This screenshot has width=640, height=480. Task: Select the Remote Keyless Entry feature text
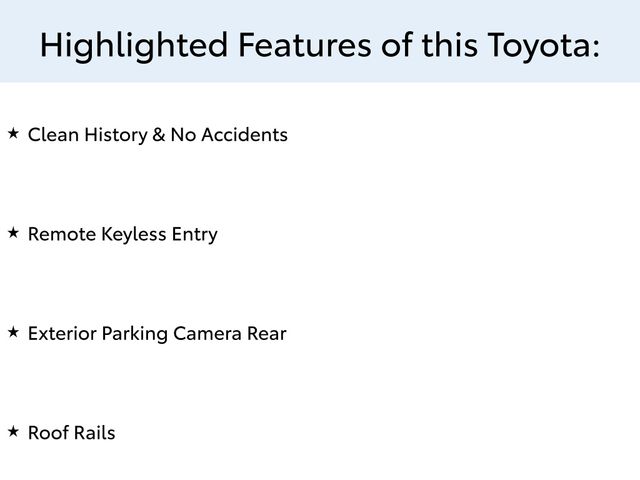click(x=122, y=235)
